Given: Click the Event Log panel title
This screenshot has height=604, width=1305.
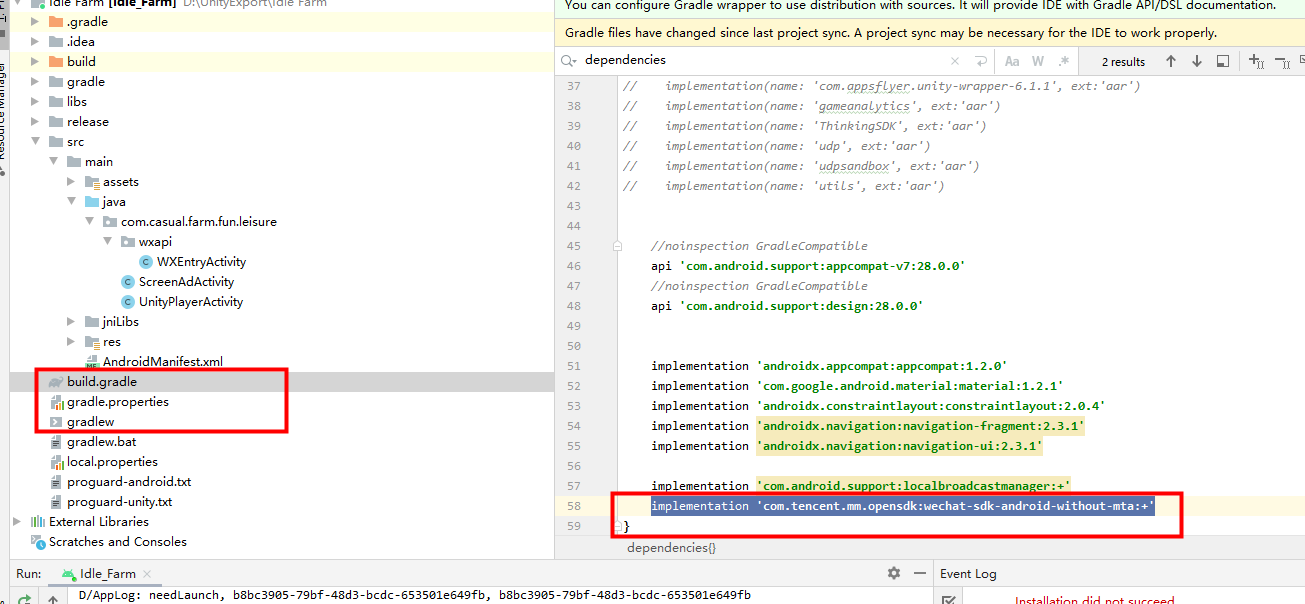Looking at the screenshot, I should pyautogui.click(x=968, y=574).
